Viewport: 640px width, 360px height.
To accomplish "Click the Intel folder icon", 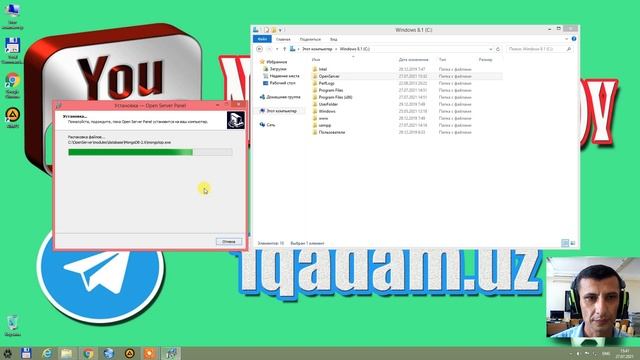I will 315,69.
